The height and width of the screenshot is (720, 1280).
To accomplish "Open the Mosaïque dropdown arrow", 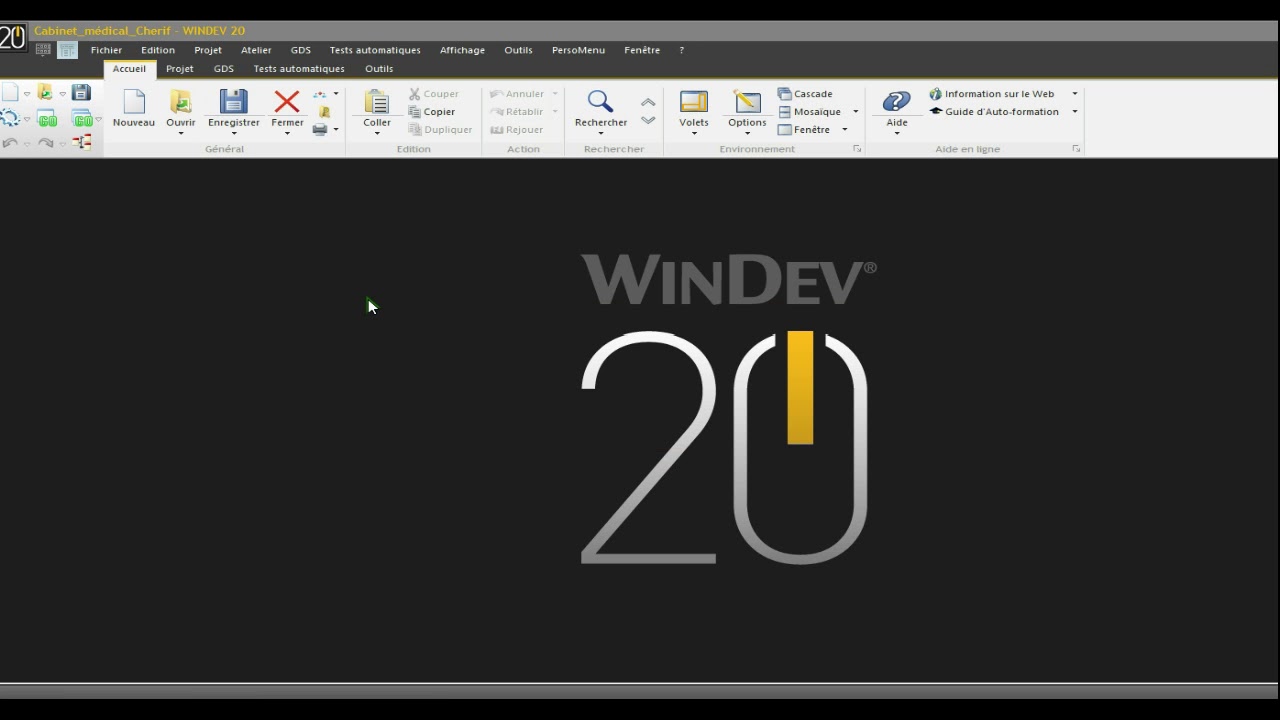I will coord(855,112).
